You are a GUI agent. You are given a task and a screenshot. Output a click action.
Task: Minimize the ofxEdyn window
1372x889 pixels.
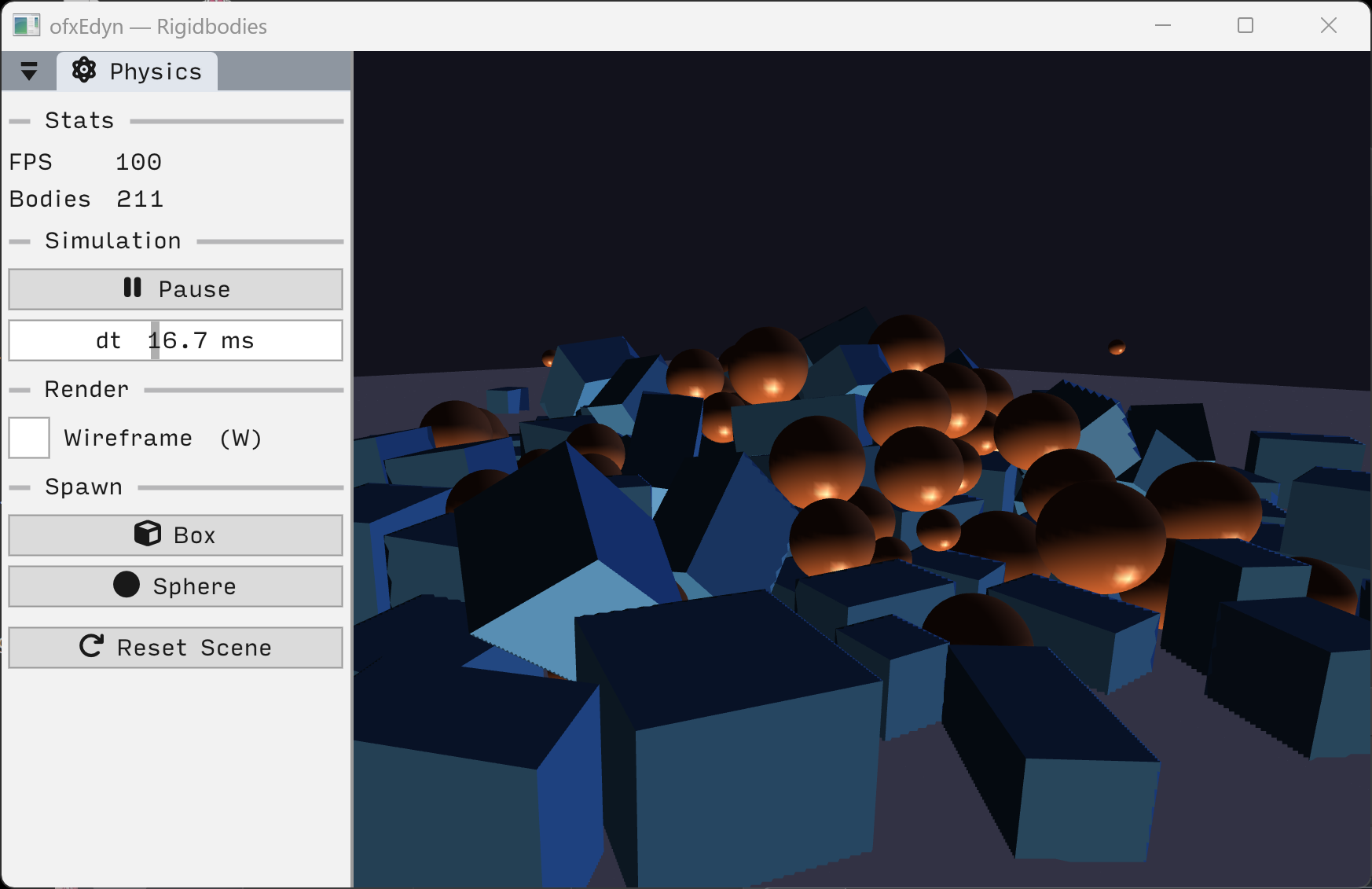tap(1163, 26)
